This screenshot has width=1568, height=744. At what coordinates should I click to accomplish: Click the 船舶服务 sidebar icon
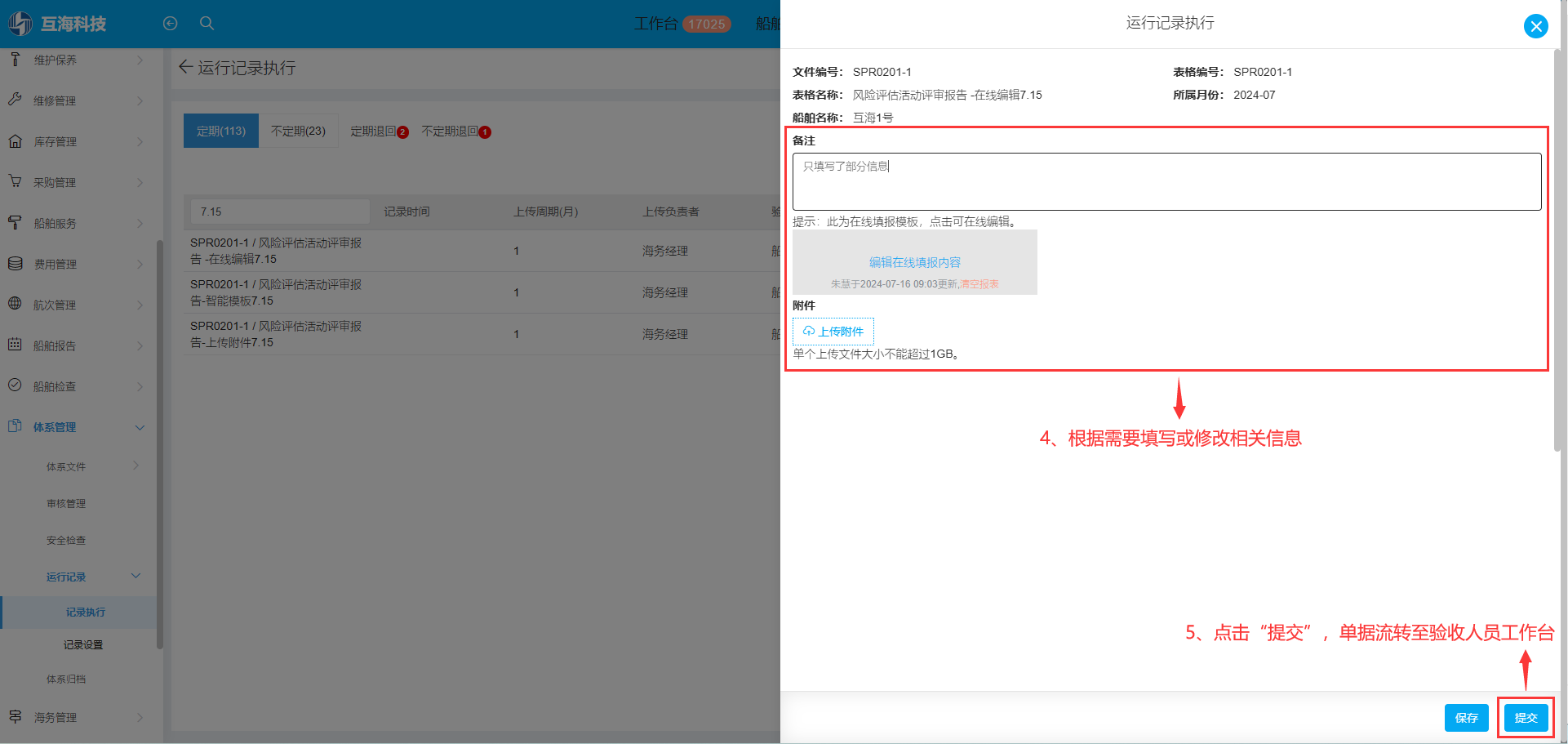point(15,222)
